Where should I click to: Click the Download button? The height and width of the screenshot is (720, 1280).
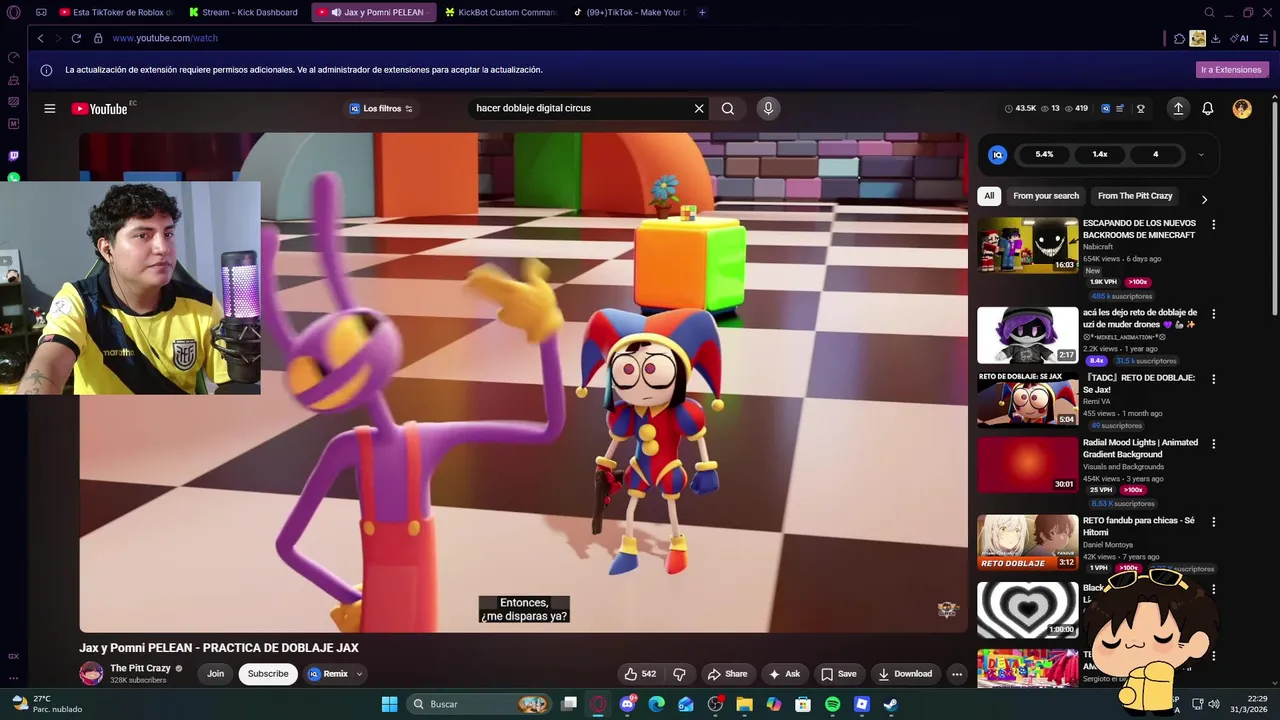coord(905,674)
